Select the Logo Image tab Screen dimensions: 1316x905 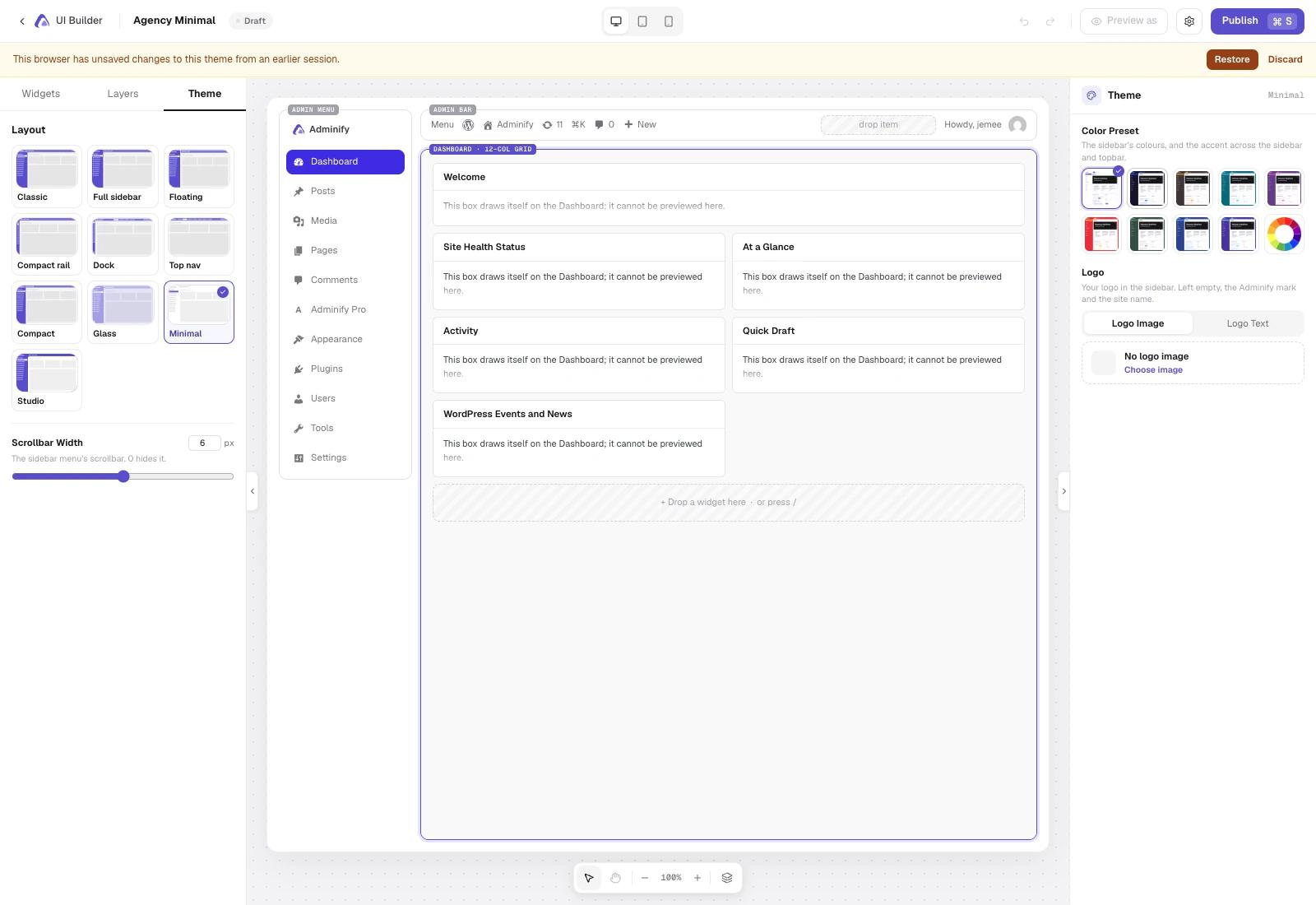pos(1138,323)
